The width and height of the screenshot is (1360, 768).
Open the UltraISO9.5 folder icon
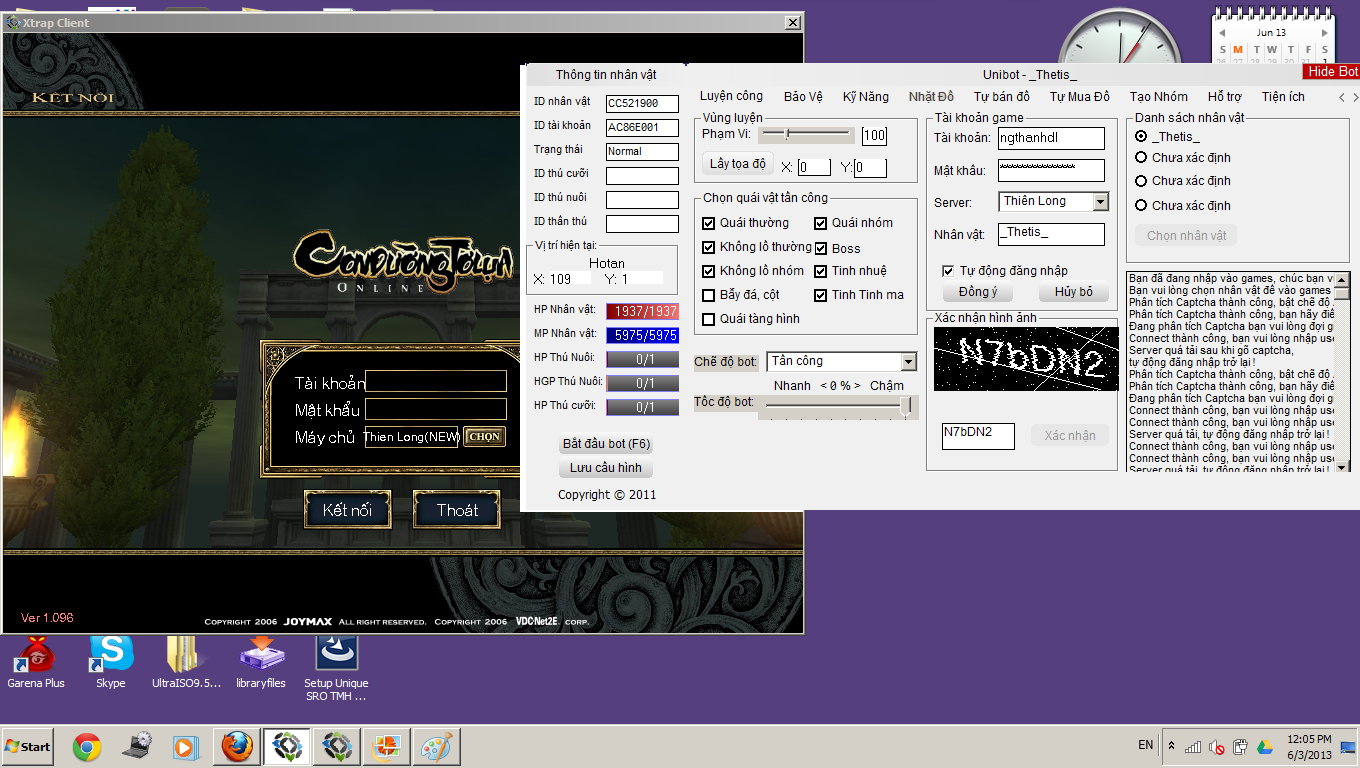[186, 661]
